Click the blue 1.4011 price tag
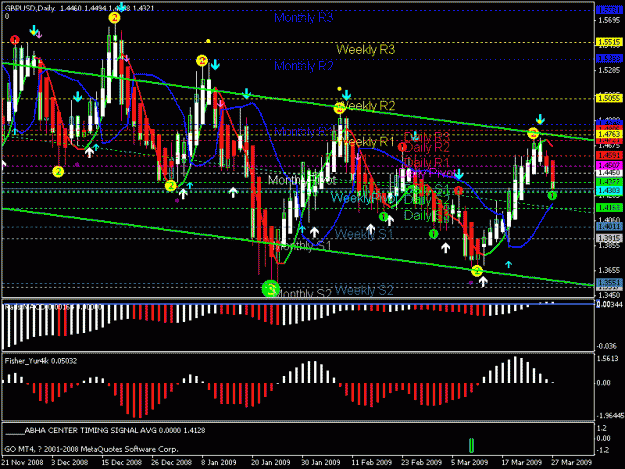The width and height of the screenshot is (625, 469). point(609,226)
